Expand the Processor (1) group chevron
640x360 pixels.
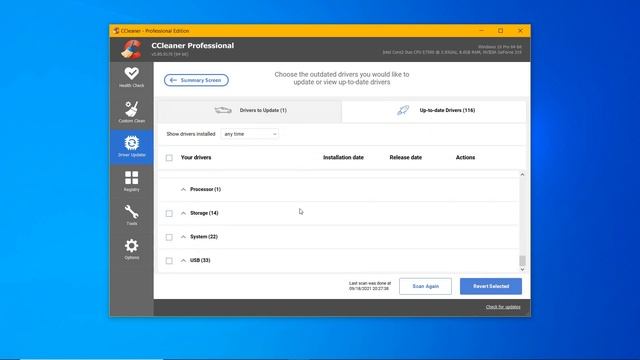[183, 189]
